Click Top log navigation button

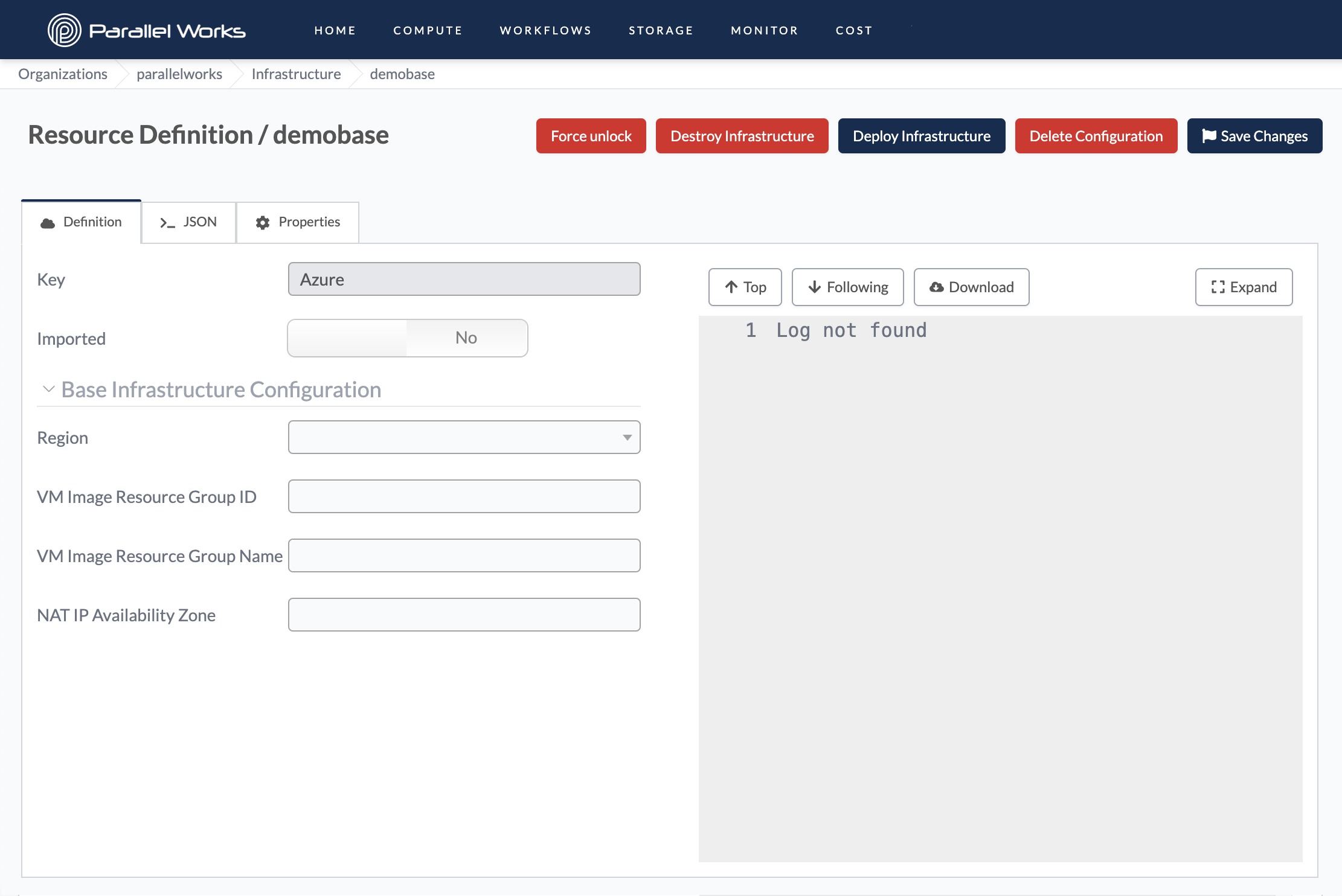click(x=745, y=286)
